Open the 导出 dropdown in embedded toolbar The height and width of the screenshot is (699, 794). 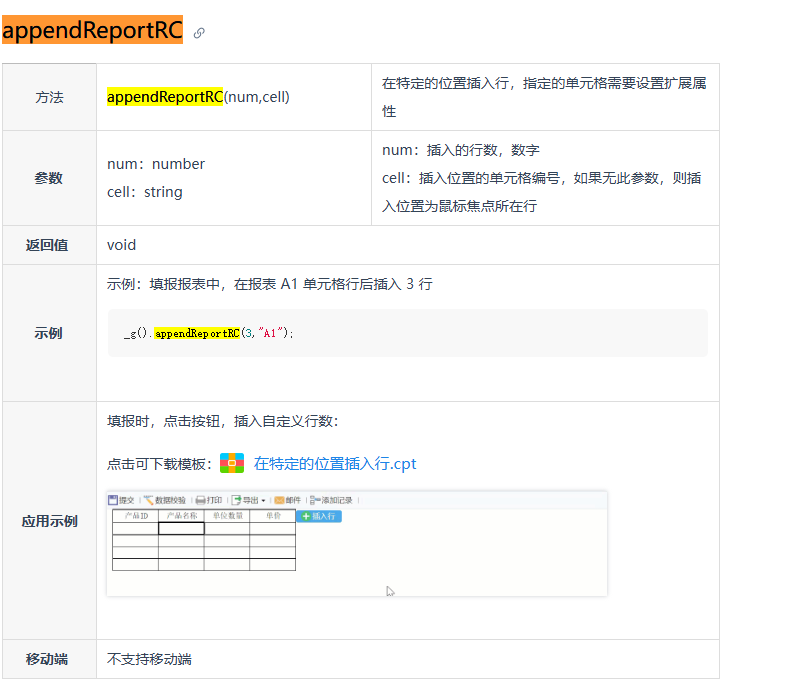(249, 500)
